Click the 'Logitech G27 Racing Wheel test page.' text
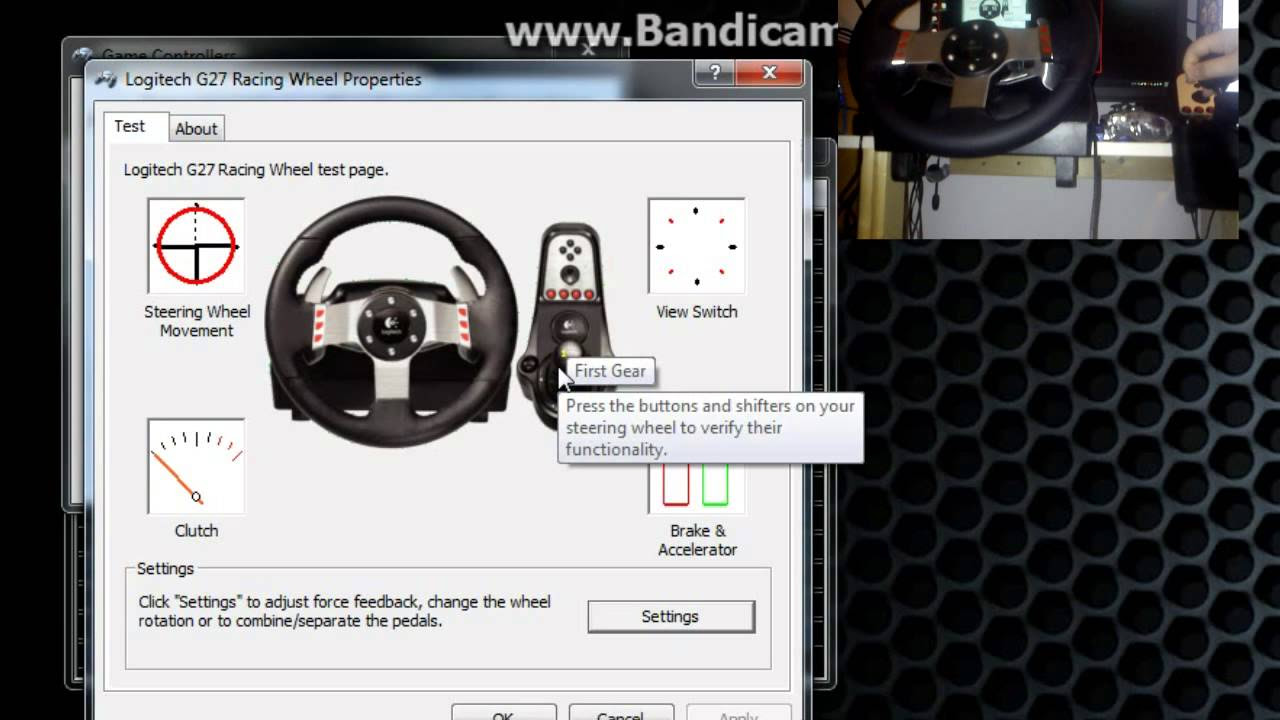This screenshot has height=720, width=1280. click(x=256, y=170)
